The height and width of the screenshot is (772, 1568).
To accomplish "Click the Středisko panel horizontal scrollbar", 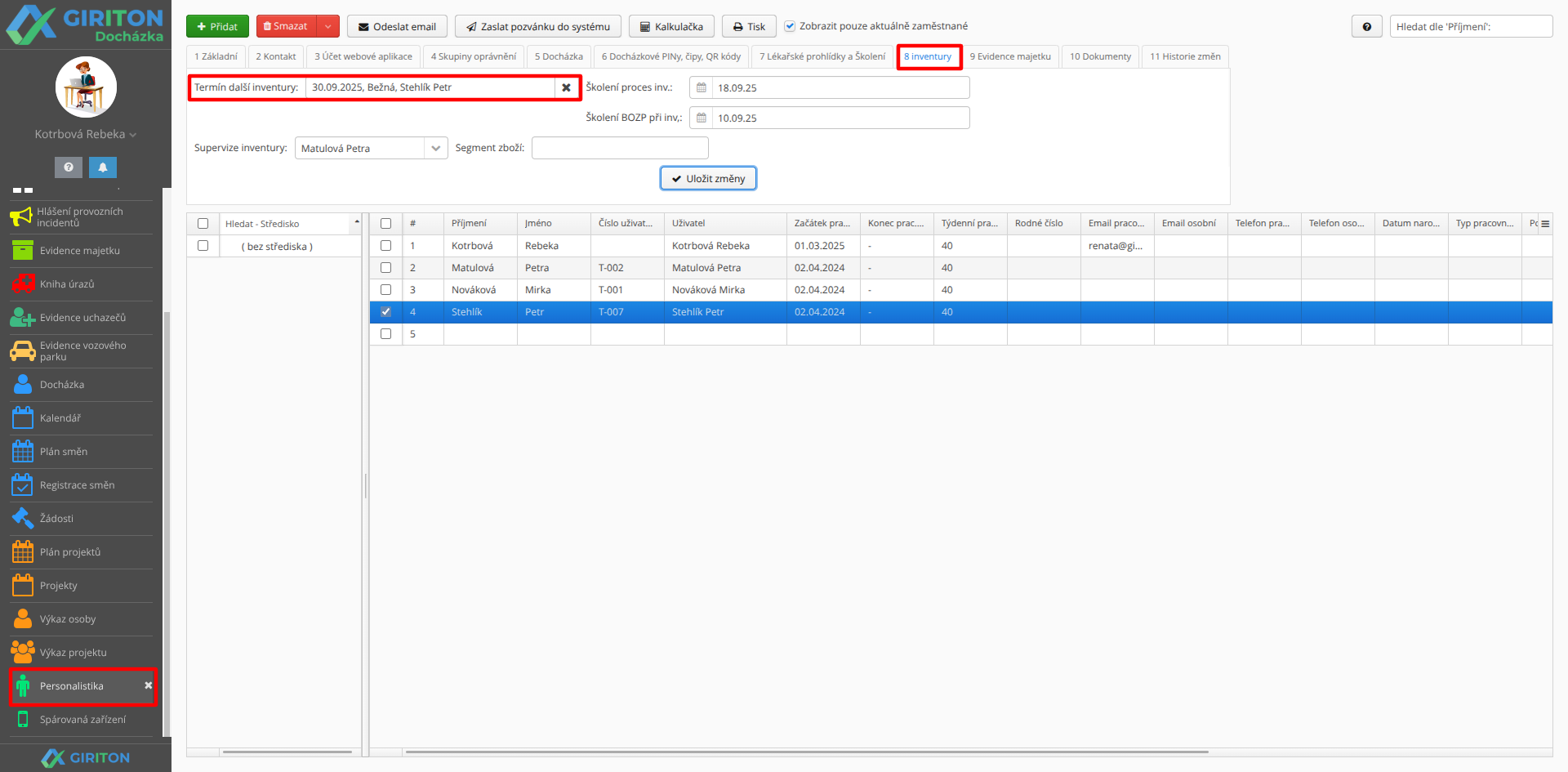I will pos(287,752).
